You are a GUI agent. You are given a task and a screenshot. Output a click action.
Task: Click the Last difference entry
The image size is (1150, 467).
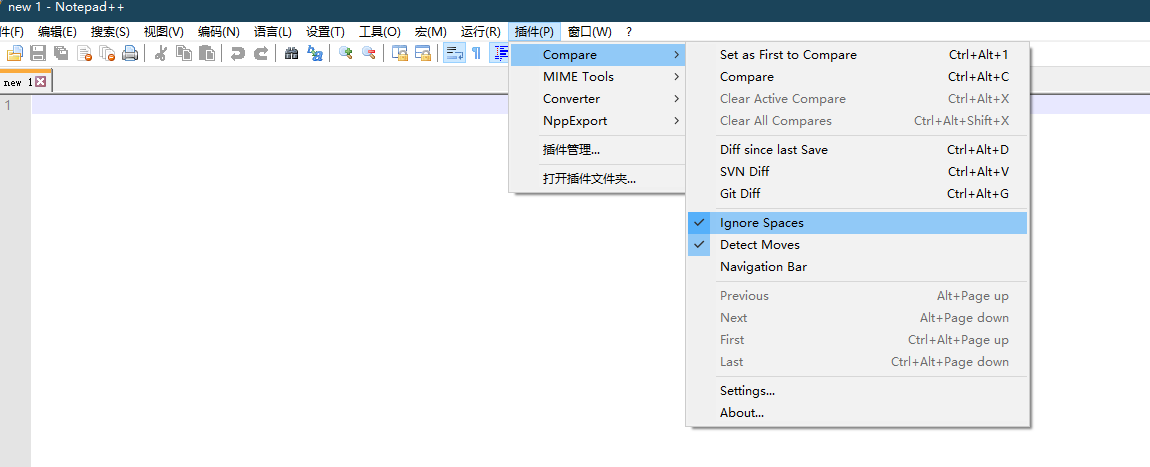click(857, 362)
